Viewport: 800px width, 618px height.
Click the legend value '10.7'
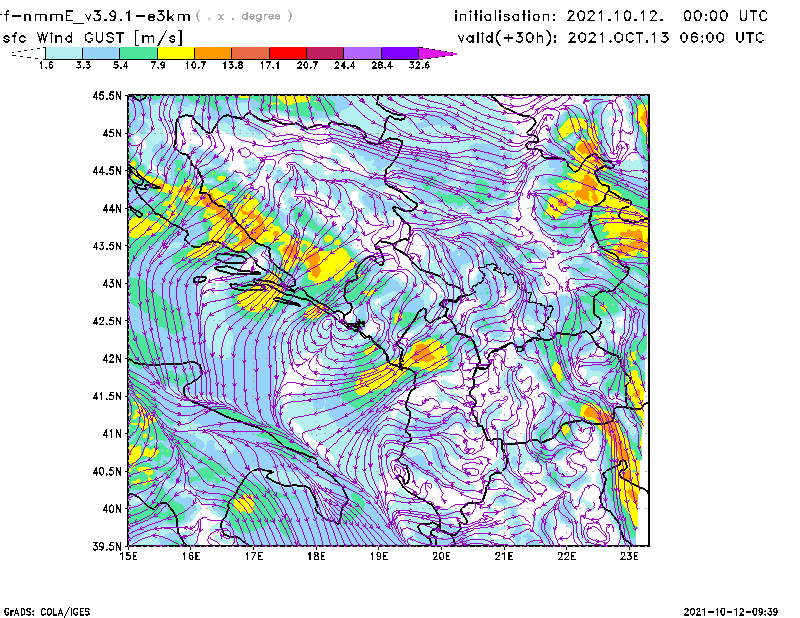click(x=195, y=65)
